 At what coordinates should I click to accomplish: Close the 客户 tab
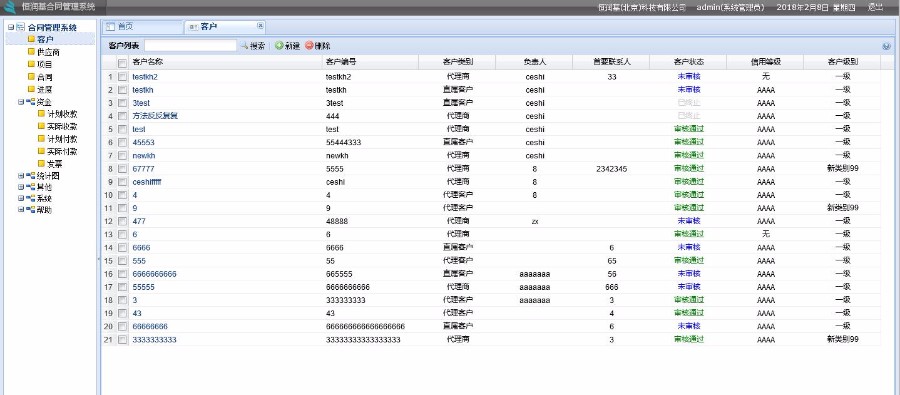(260, 26)
